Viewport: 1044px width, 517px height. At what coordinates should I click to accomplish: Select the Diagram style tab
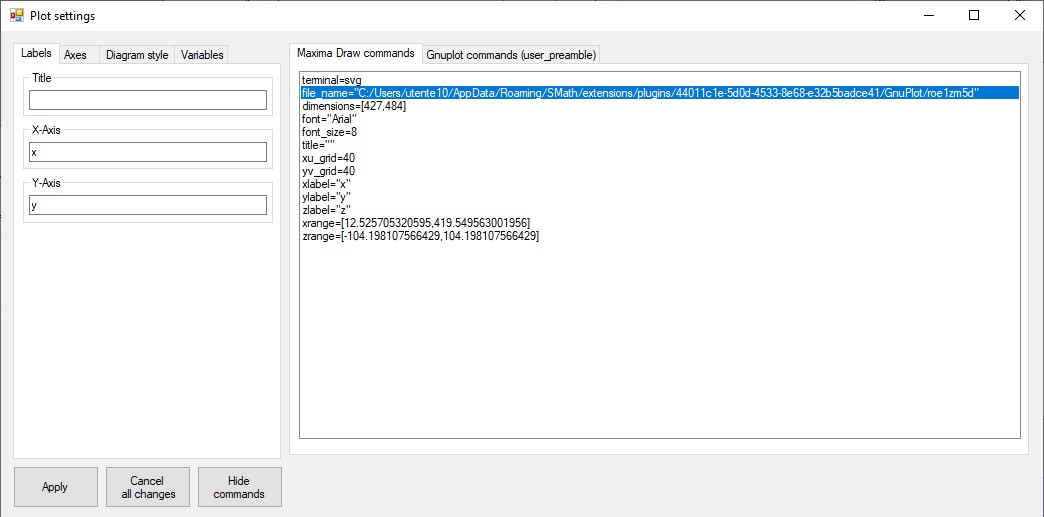pyautogui.click(x=137, y=55)
